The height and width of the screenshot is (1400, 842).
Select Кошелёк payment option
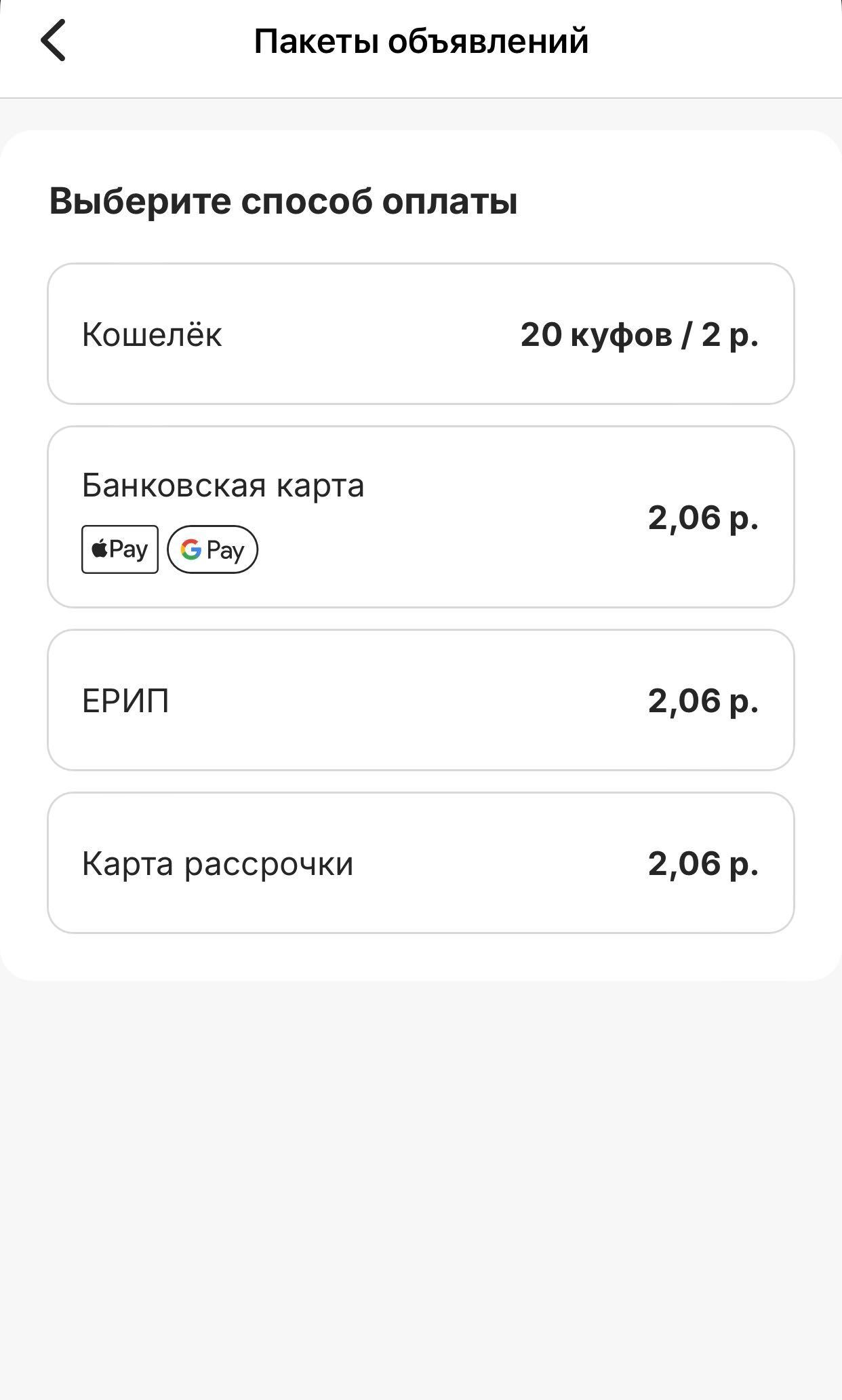coord(421,334)
